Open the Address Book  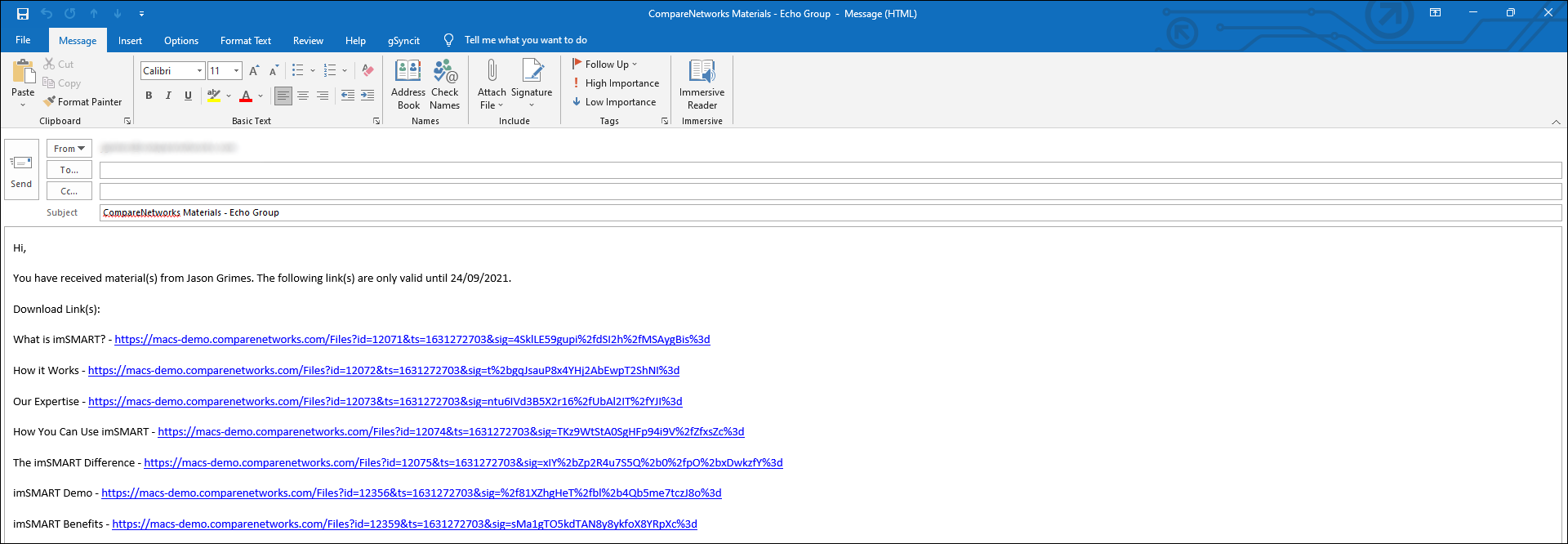click(x=408, y=84)
